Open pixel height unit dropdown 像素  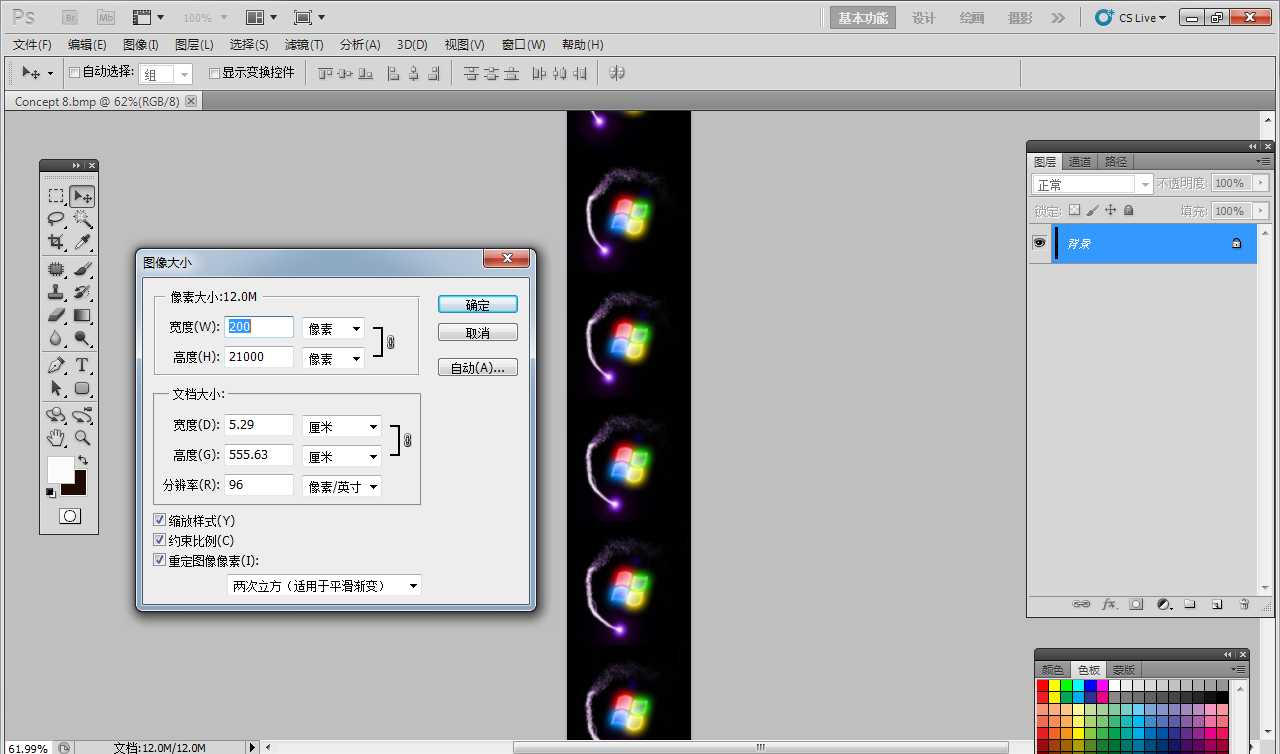coord(334,358)
